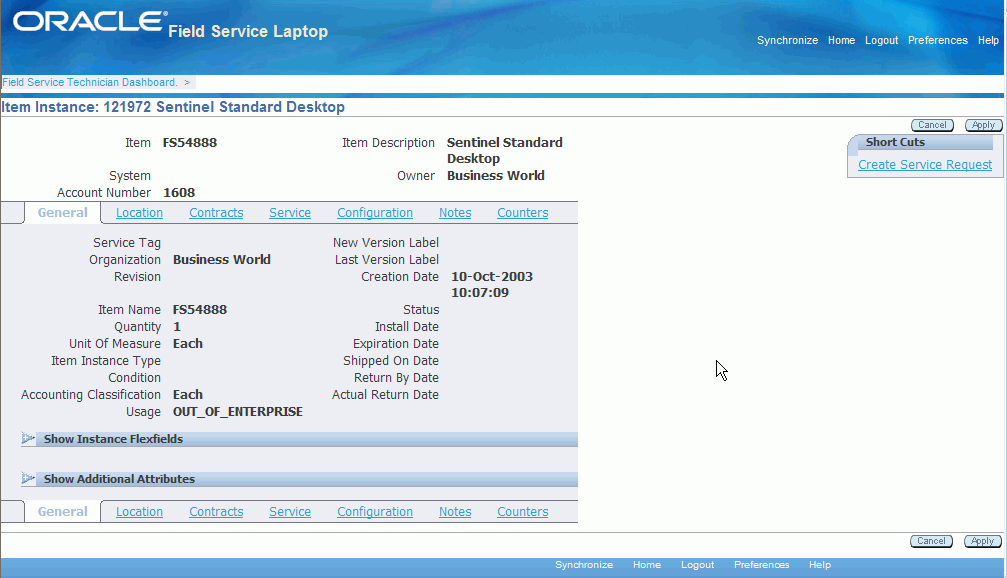Expand Show Additional Attributes triangle

point(28,478)
